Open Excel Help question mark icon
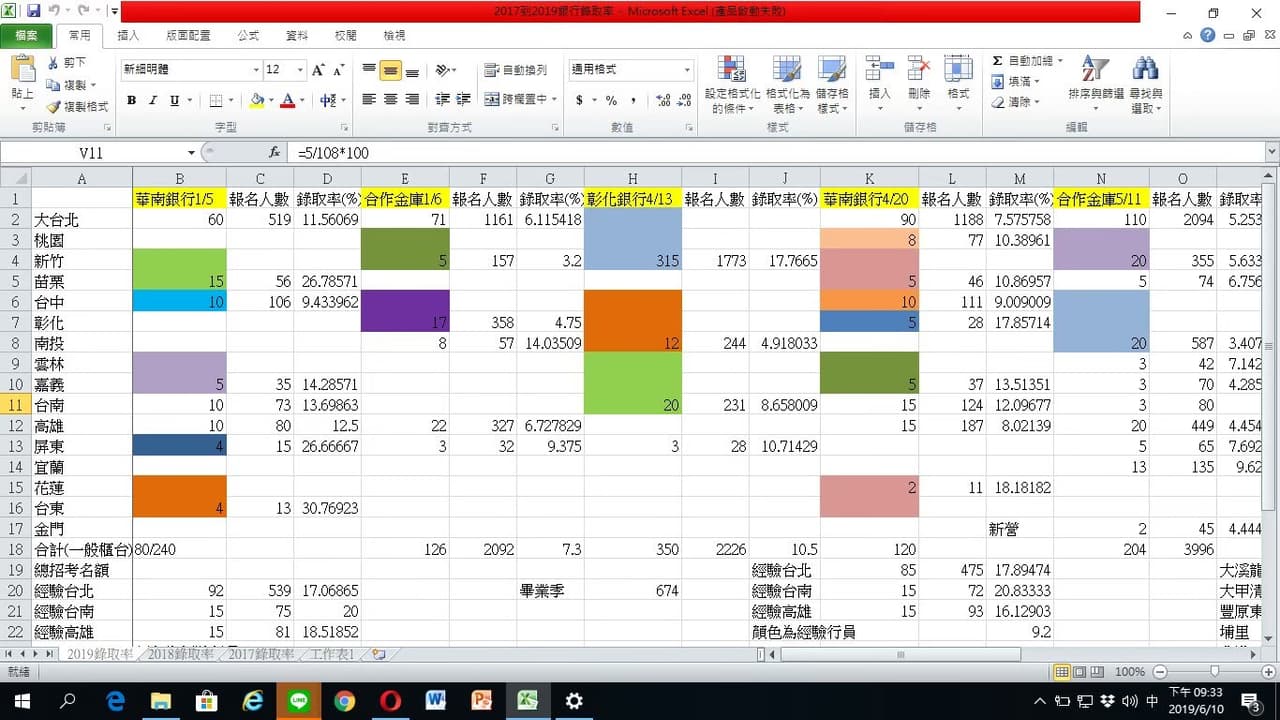Image resolution: width=1280 pixels, height=720 pixels. click(1208, 35)
